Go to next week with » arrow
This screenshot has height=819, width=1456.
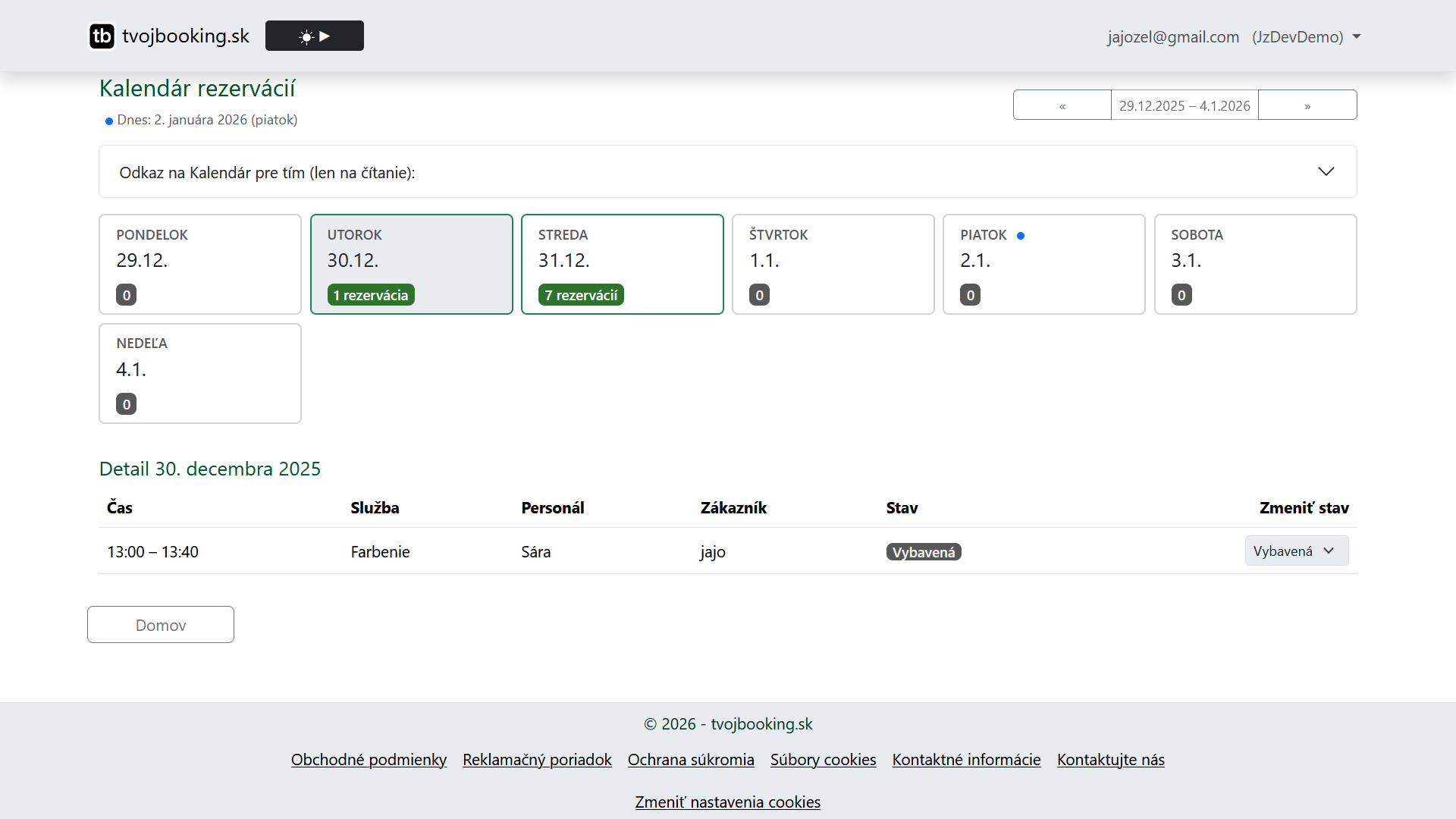click(x=1307, y=105)
